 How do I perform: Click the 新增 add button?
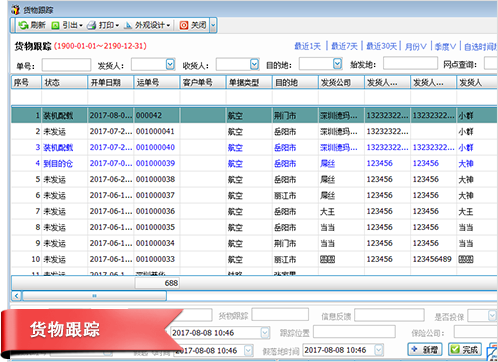pyautogui.click(x=425, y=349)
